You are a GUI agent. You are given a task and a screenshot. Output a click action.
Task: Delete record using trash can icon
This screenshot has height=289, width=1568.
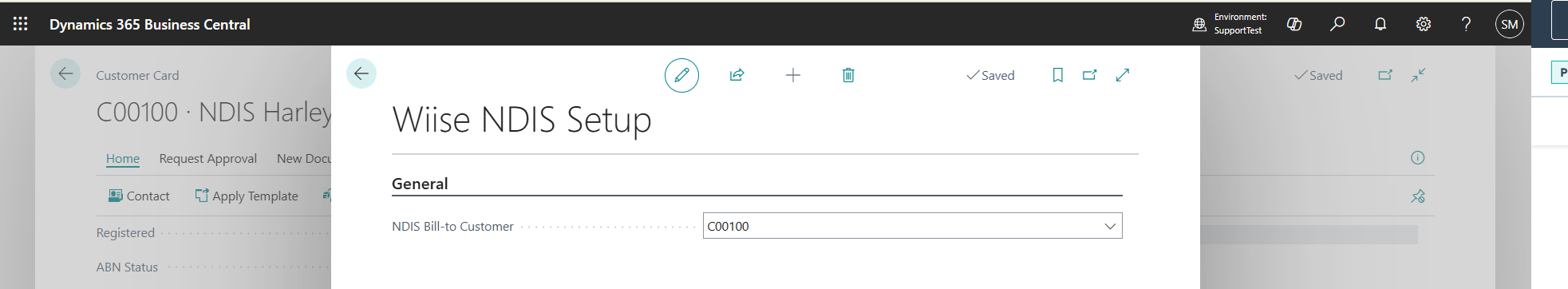[848, 75]
